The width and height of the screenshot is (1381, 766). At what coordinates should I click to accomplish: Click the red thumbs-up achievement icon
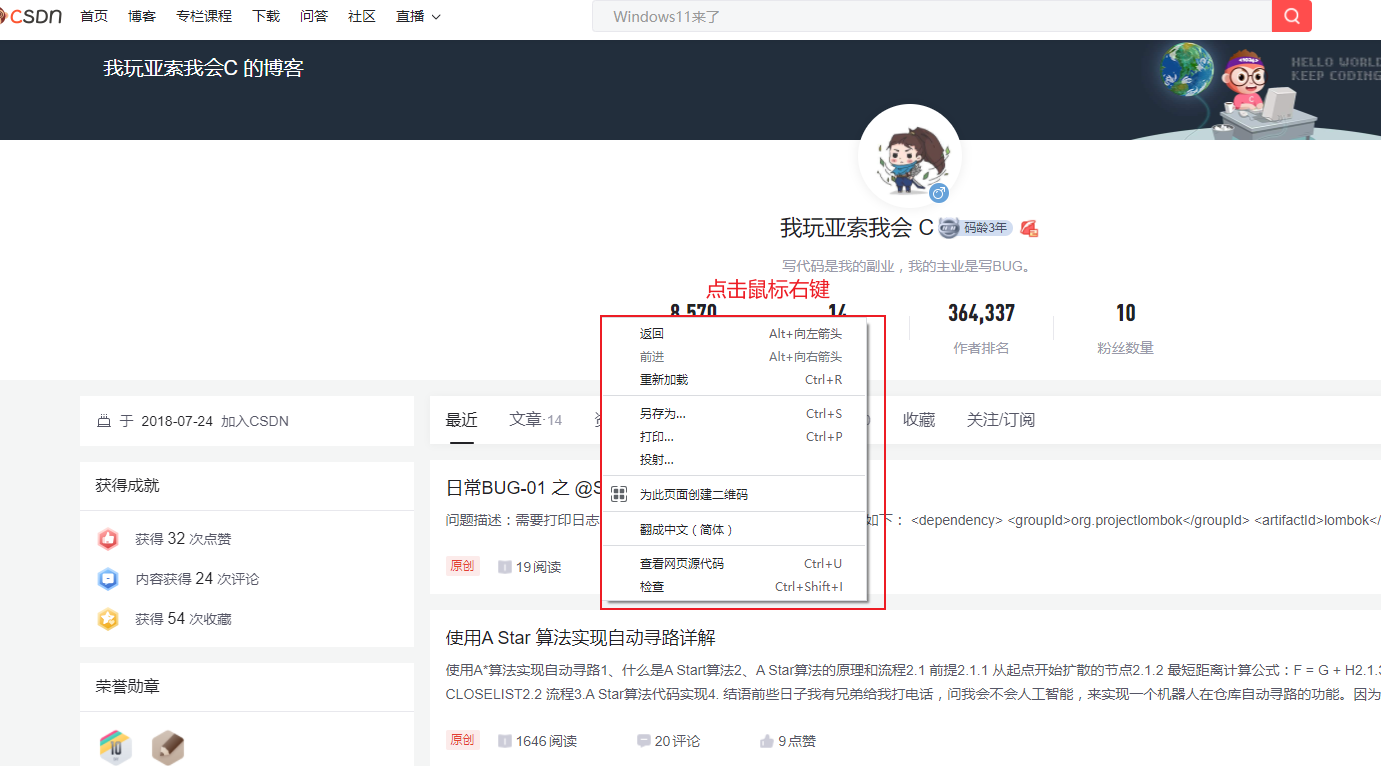click(x=108, y=539)
